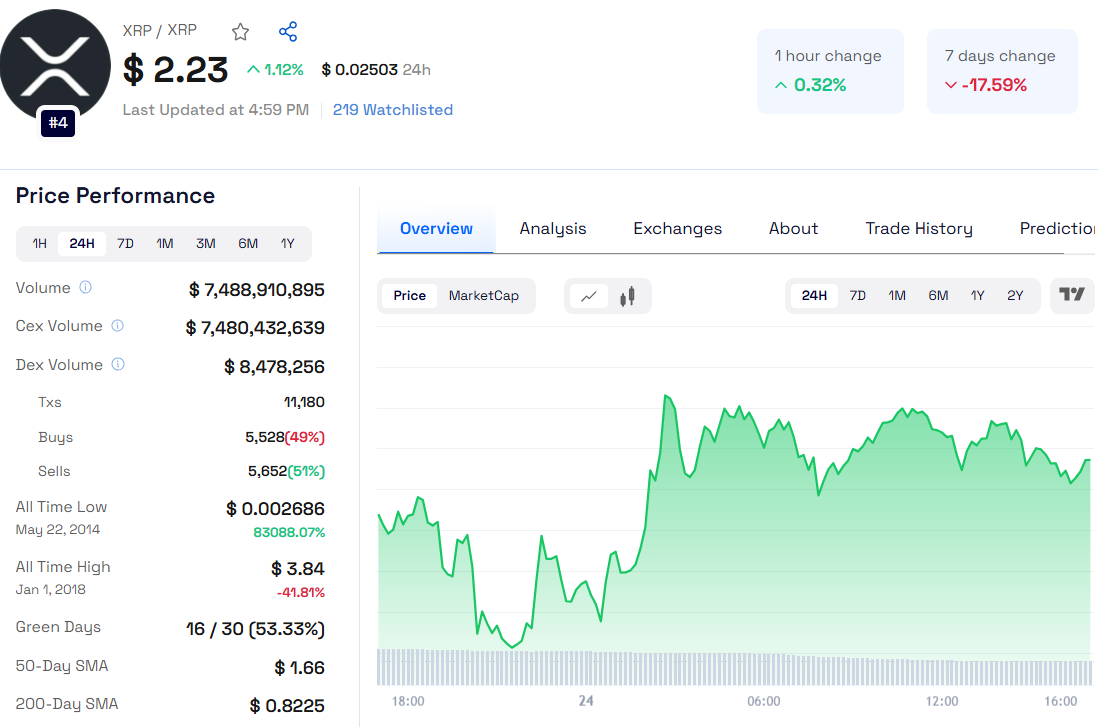Screen dimensions: 1098x727
Task: Click the Dex Volume value $ 8,478,256
Action: click(x=274, y=367)
